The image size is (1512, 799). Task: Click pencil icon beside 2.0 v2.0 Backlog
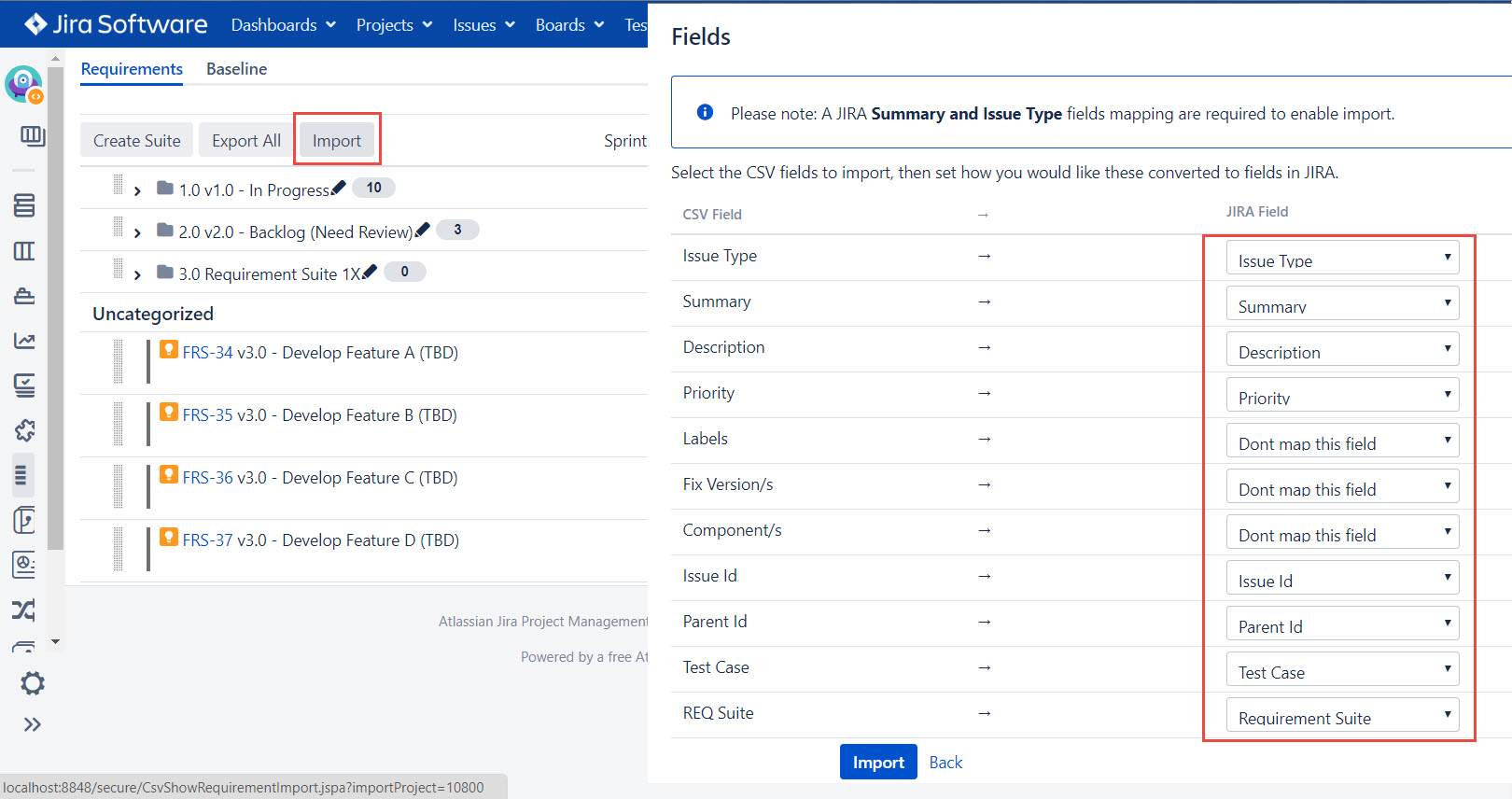[x=423, y=230]
